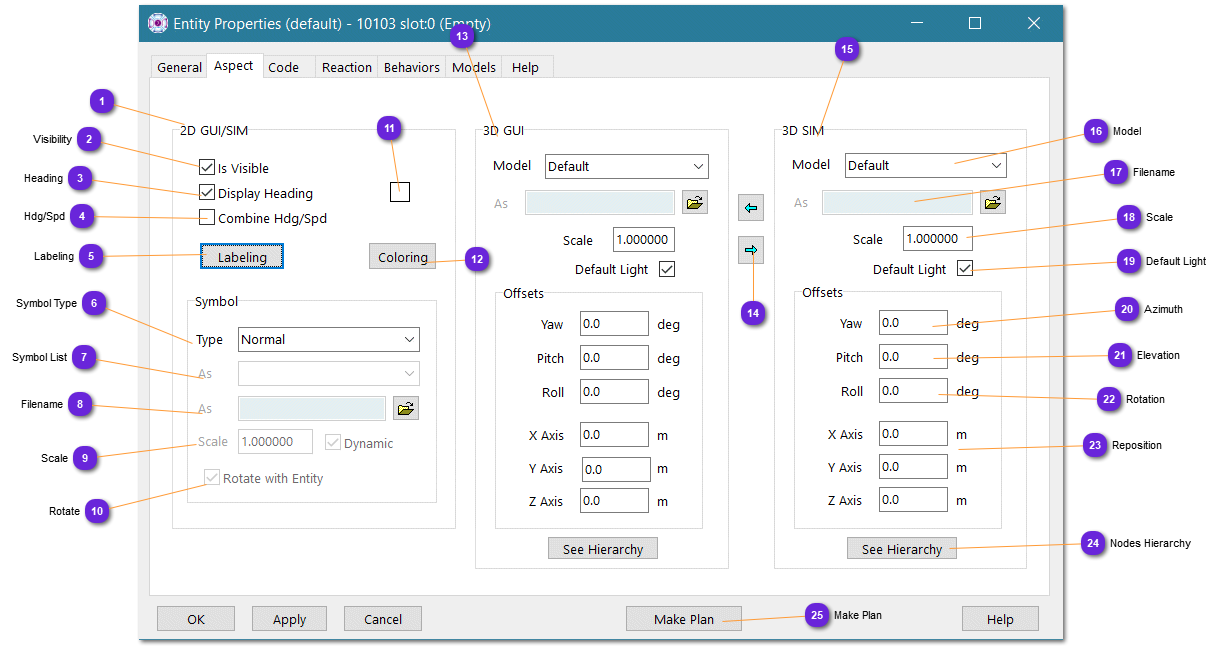Open See Hierarchy under 3D SIM
This screenshot has width=1222, height=650.
click(x=902, y=549)
